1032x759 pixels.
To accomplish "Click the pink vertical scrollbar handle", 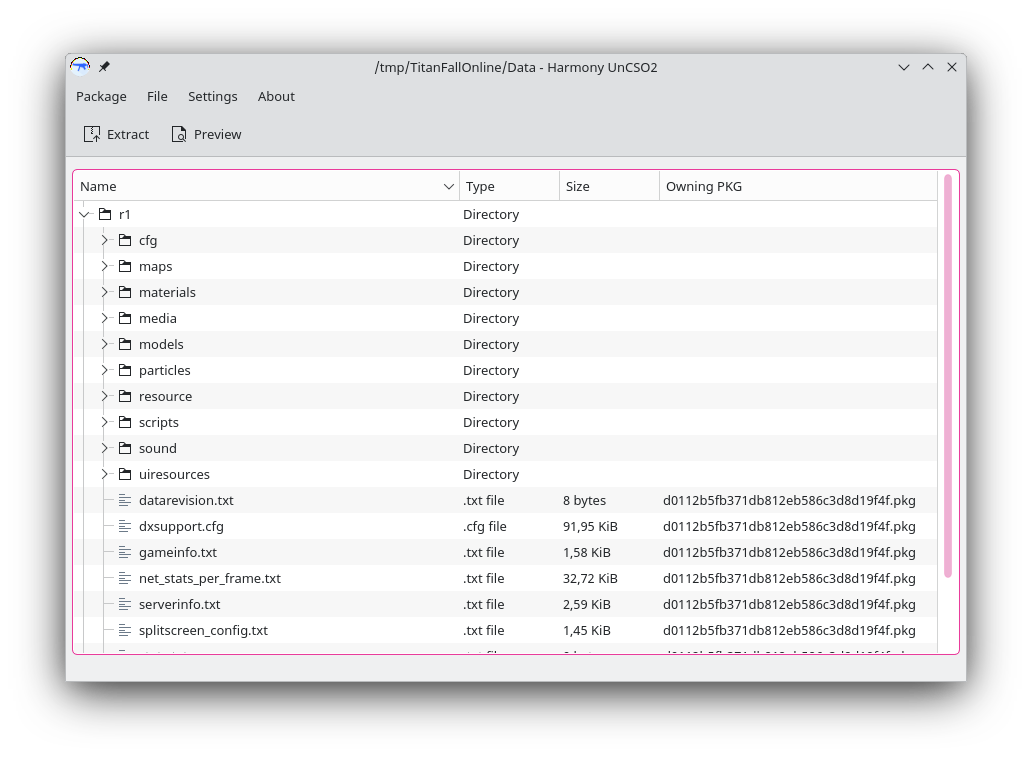I will 948,376.
